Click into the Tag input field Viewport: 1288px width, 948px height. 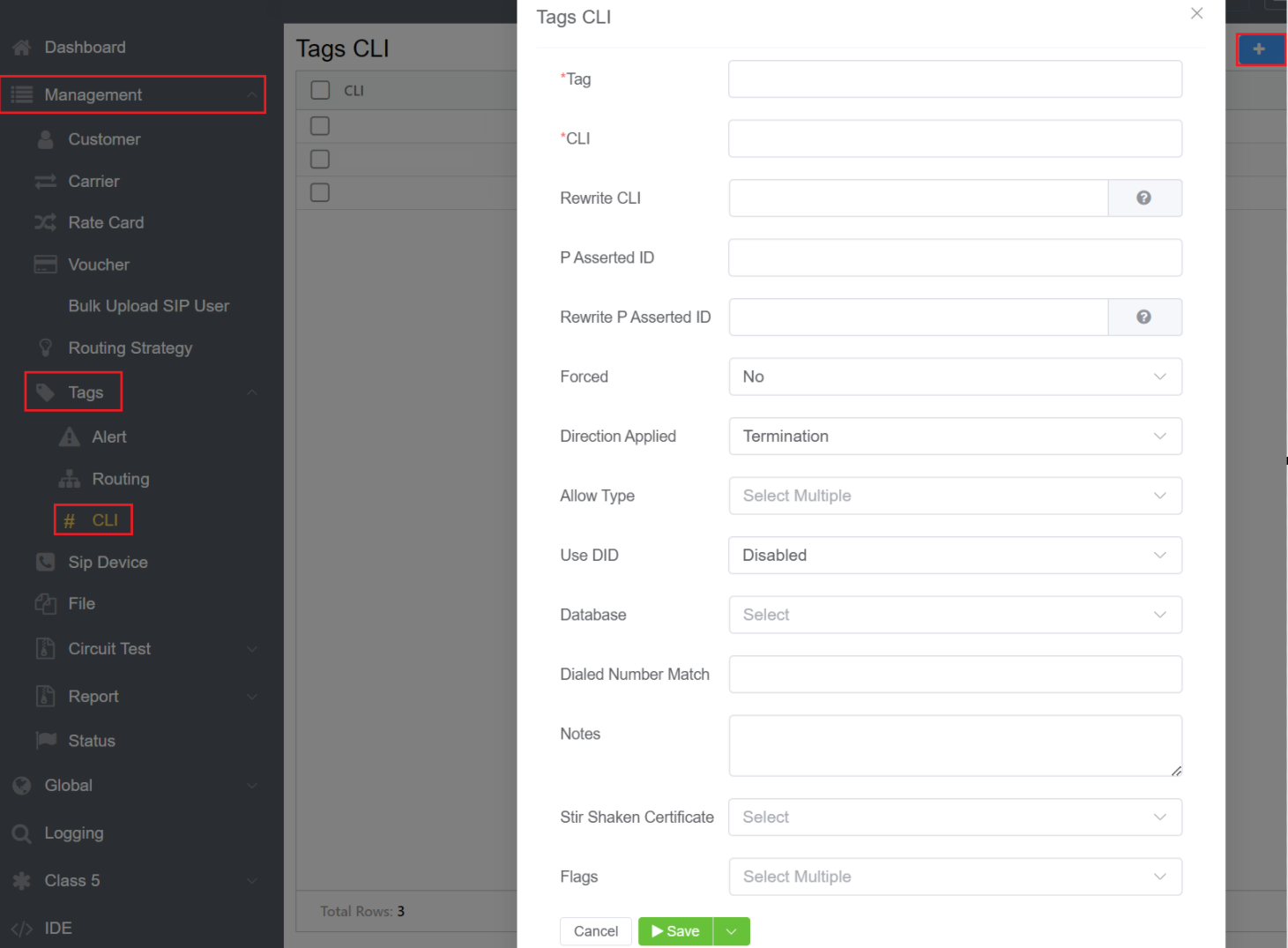tap(955, 79)
